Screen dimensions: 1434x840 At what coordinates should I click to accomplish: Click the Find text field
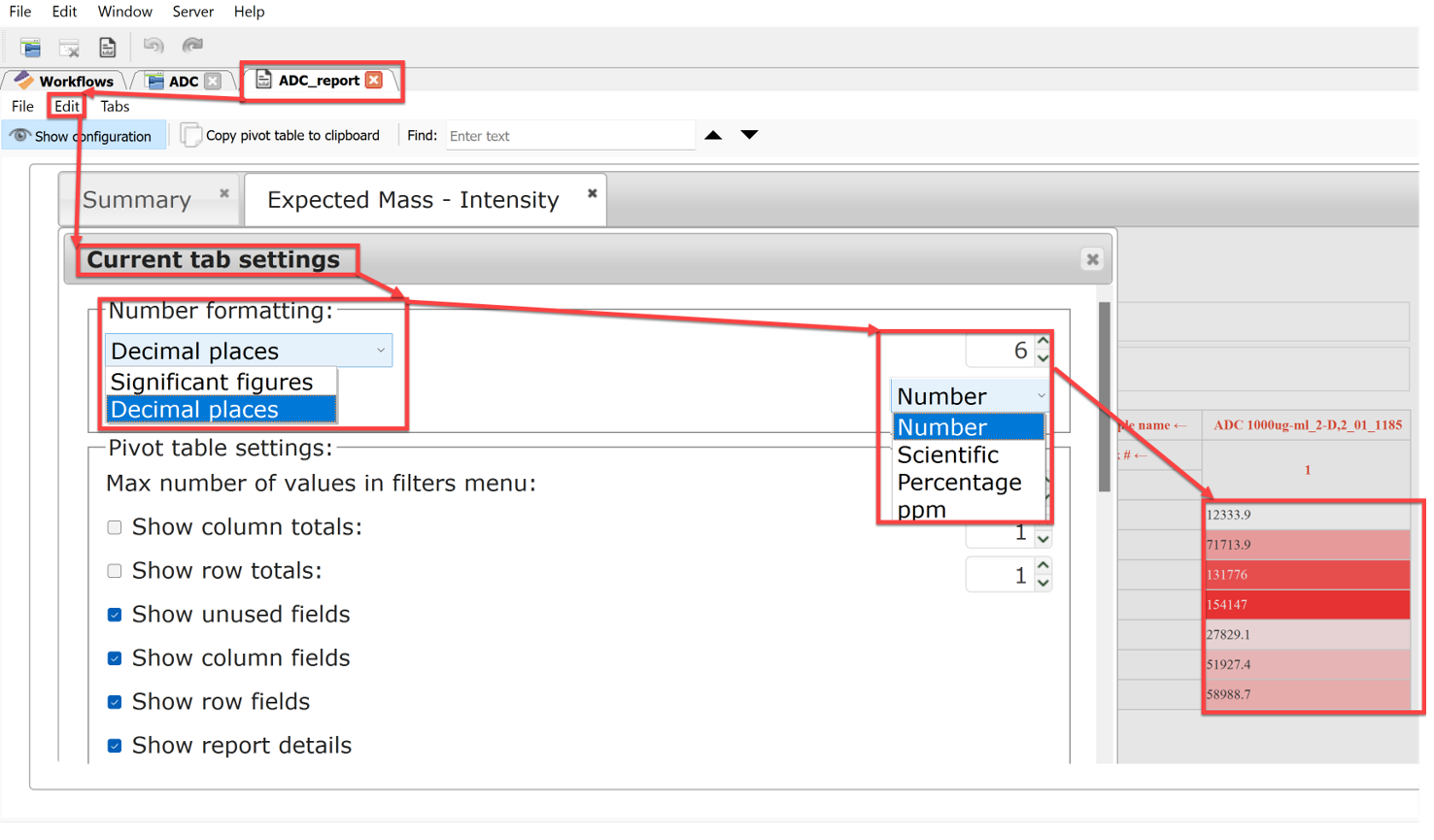point(569,136)
